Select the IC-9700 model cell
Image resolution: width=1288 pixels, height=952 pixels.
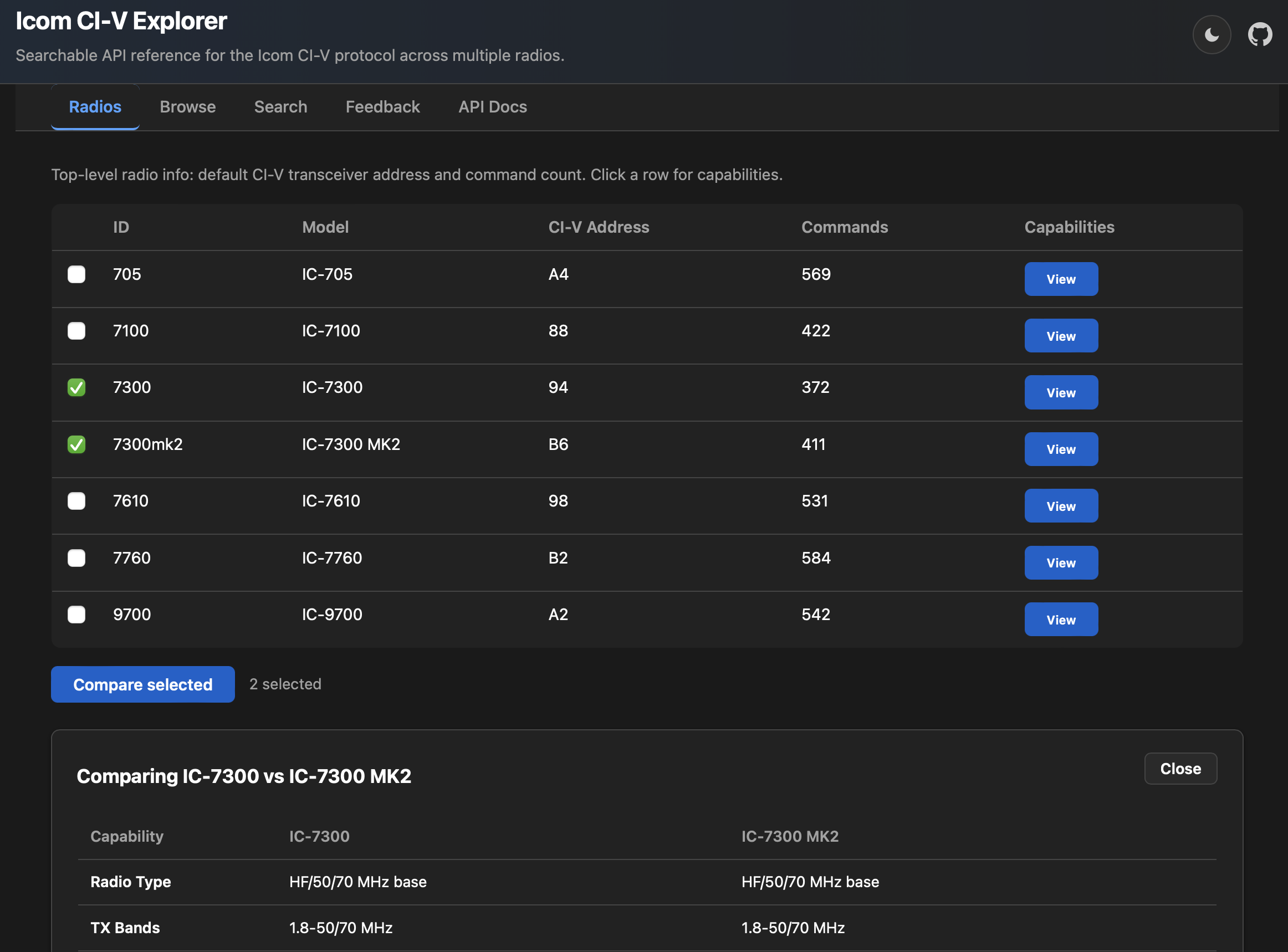332,615
